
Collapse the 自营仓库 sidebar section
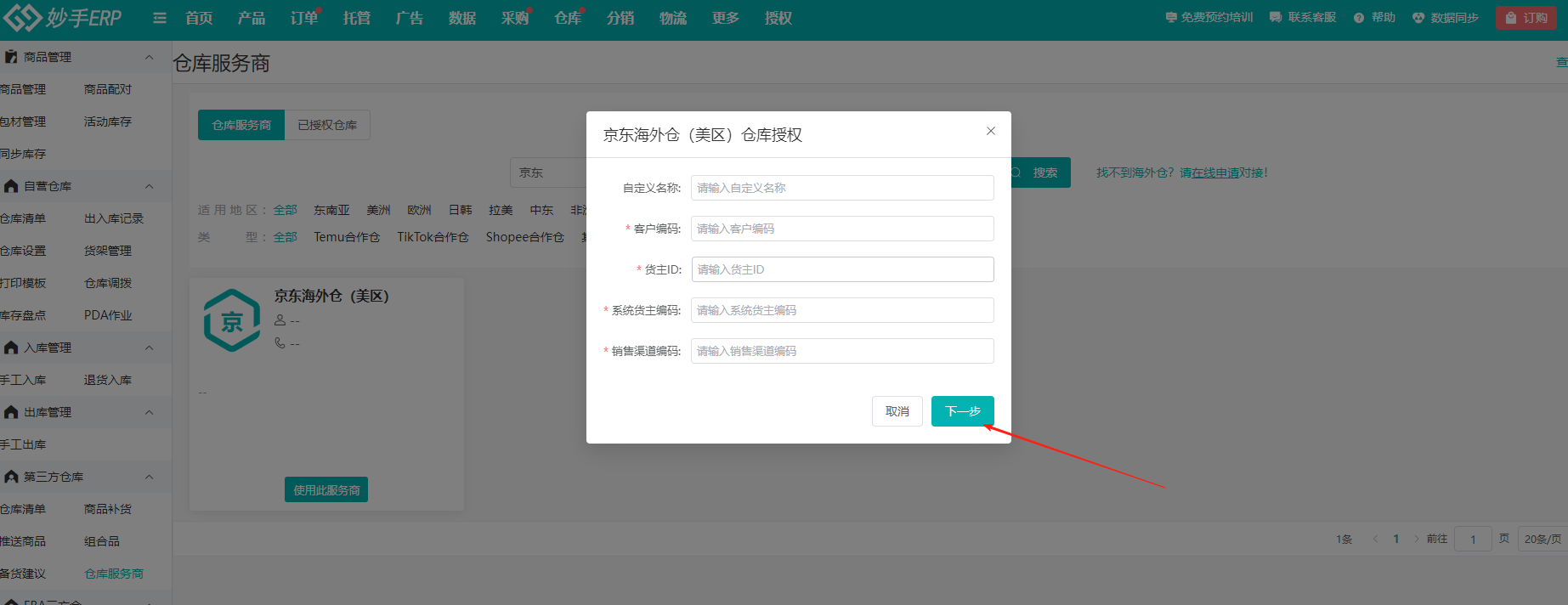pos(150,186)
